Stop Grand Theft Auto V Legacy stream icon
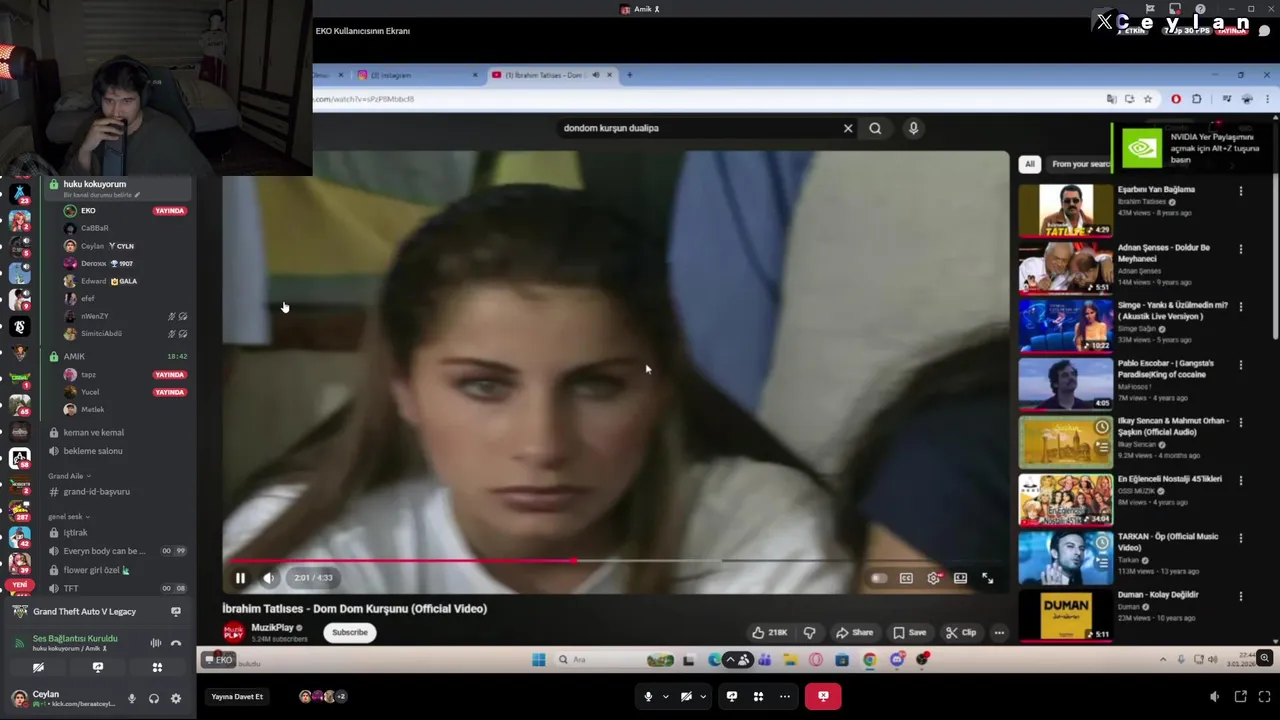This screenshot has width=1280, height=720. click(176, 611)
